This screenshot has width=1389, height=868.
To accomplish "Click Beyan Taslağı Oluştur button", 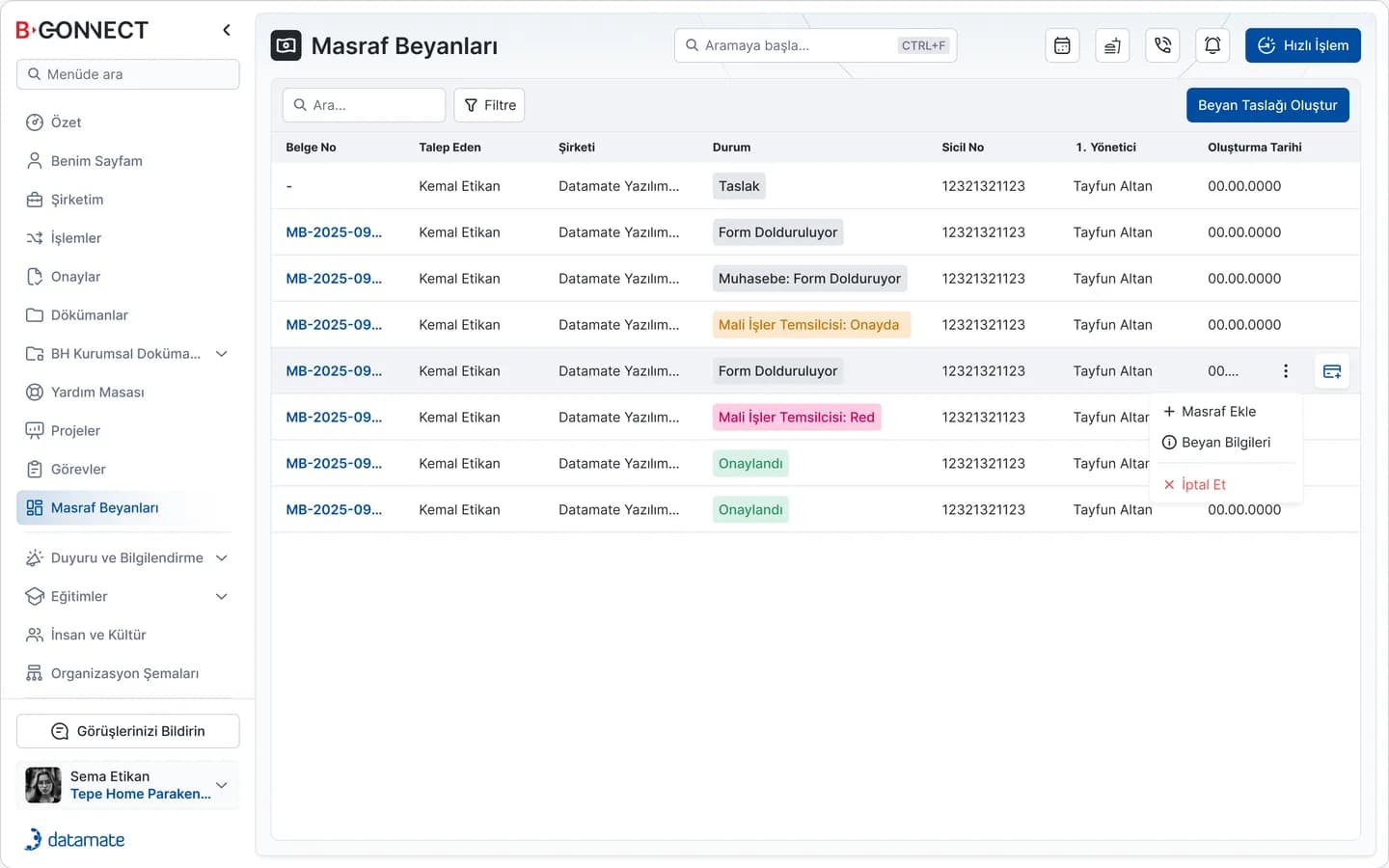I will click(1267, 105).
